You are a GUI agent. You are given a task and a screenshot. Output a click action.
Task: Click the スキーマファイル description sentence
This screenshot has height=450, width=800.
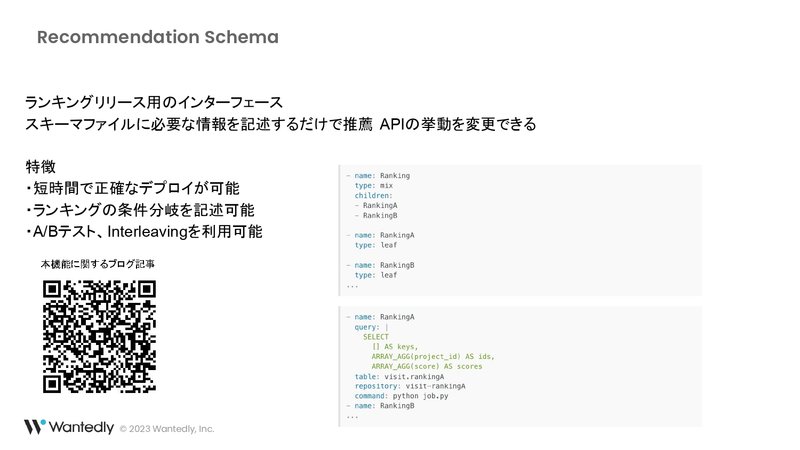281,124
